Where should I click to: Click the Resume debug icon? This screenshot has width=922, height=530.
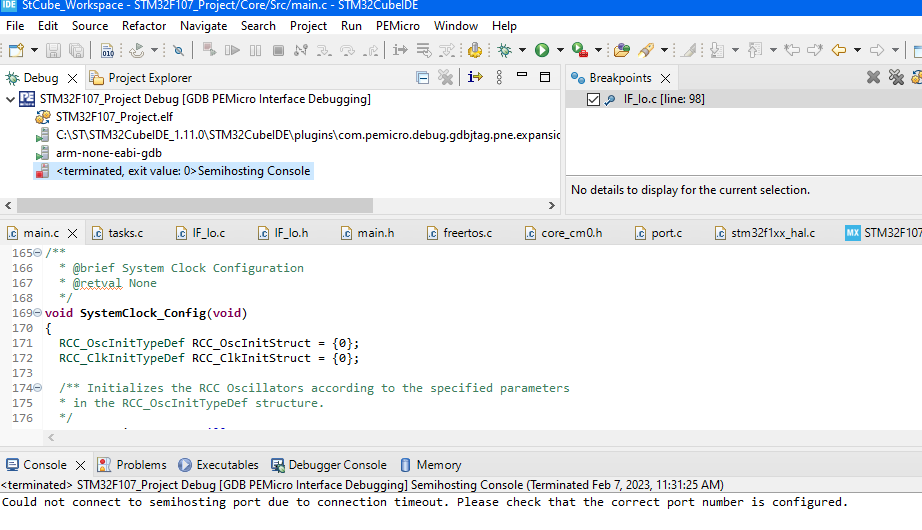(x=232, y=51)
